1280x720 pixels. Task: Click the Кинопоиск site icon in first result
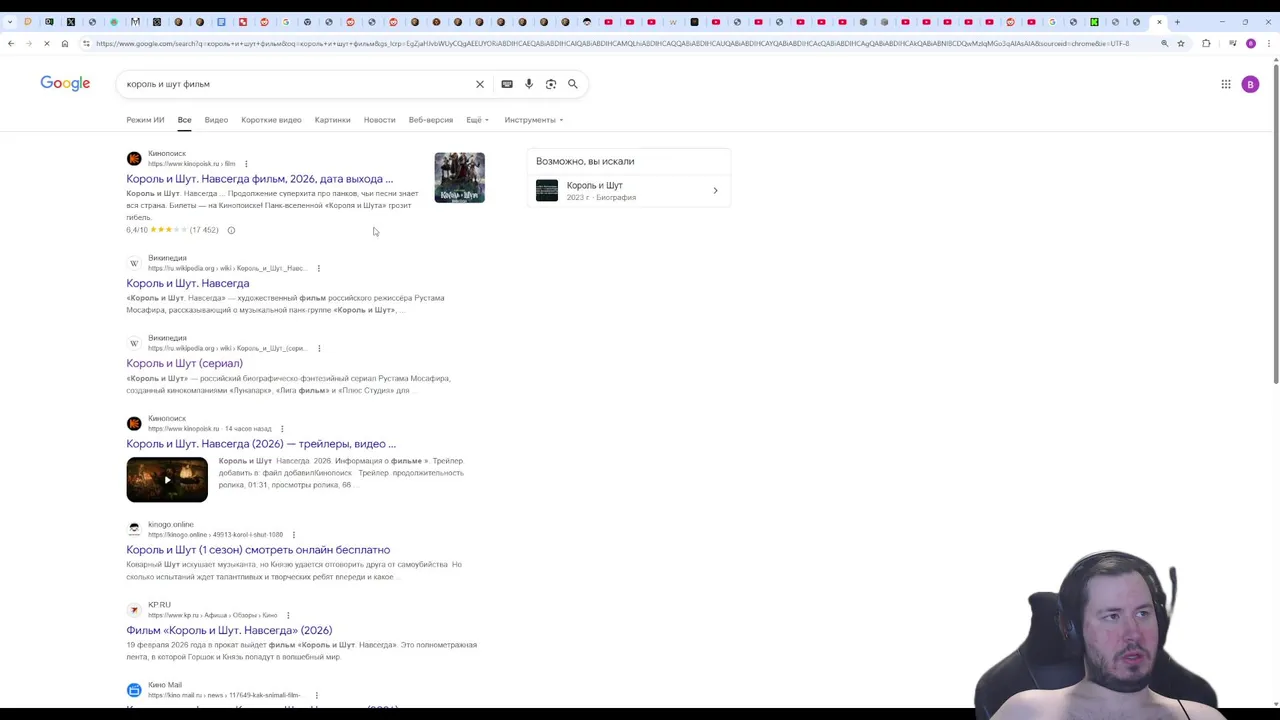(134, 158)
